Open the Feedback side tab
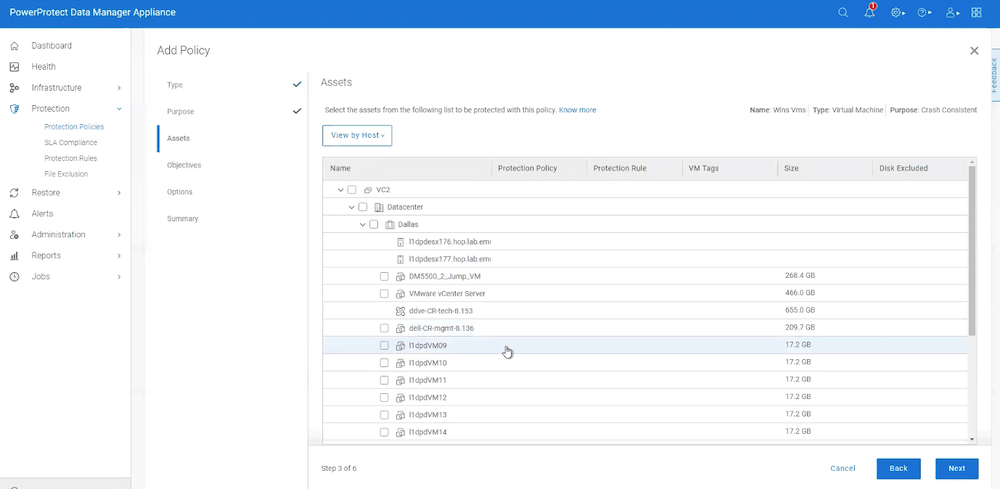This screenshot has height=489, width=1000. [x=994, y=75]
